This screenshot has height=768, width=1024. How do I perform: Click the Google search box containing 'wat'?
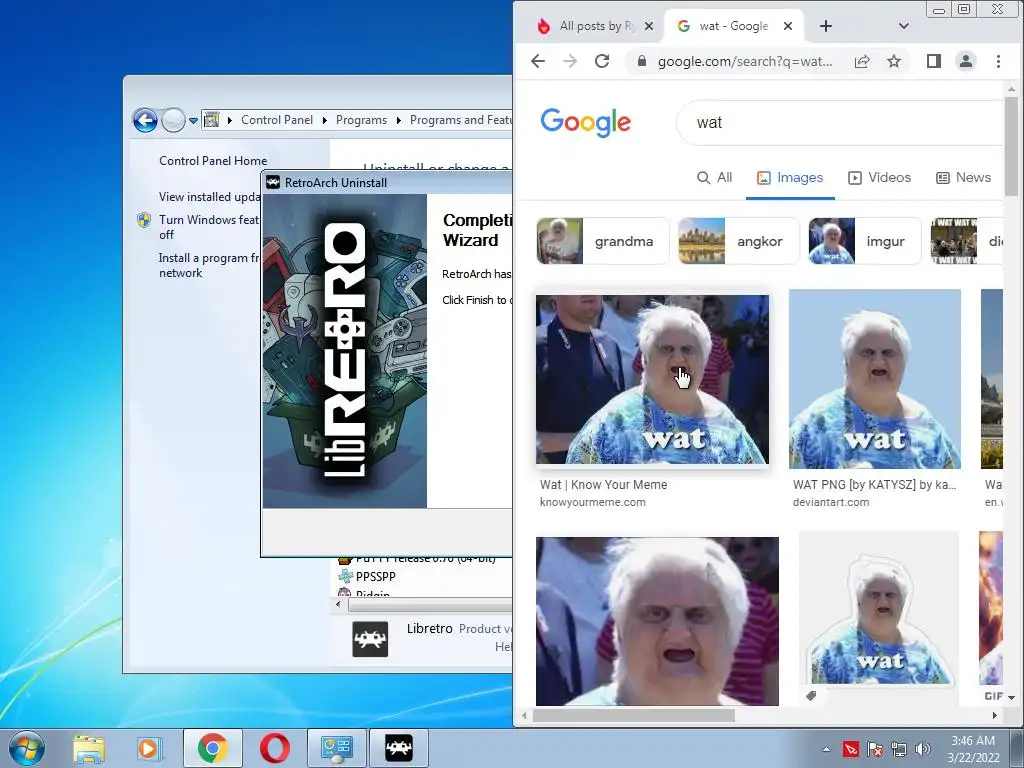(x=842, y=123)
